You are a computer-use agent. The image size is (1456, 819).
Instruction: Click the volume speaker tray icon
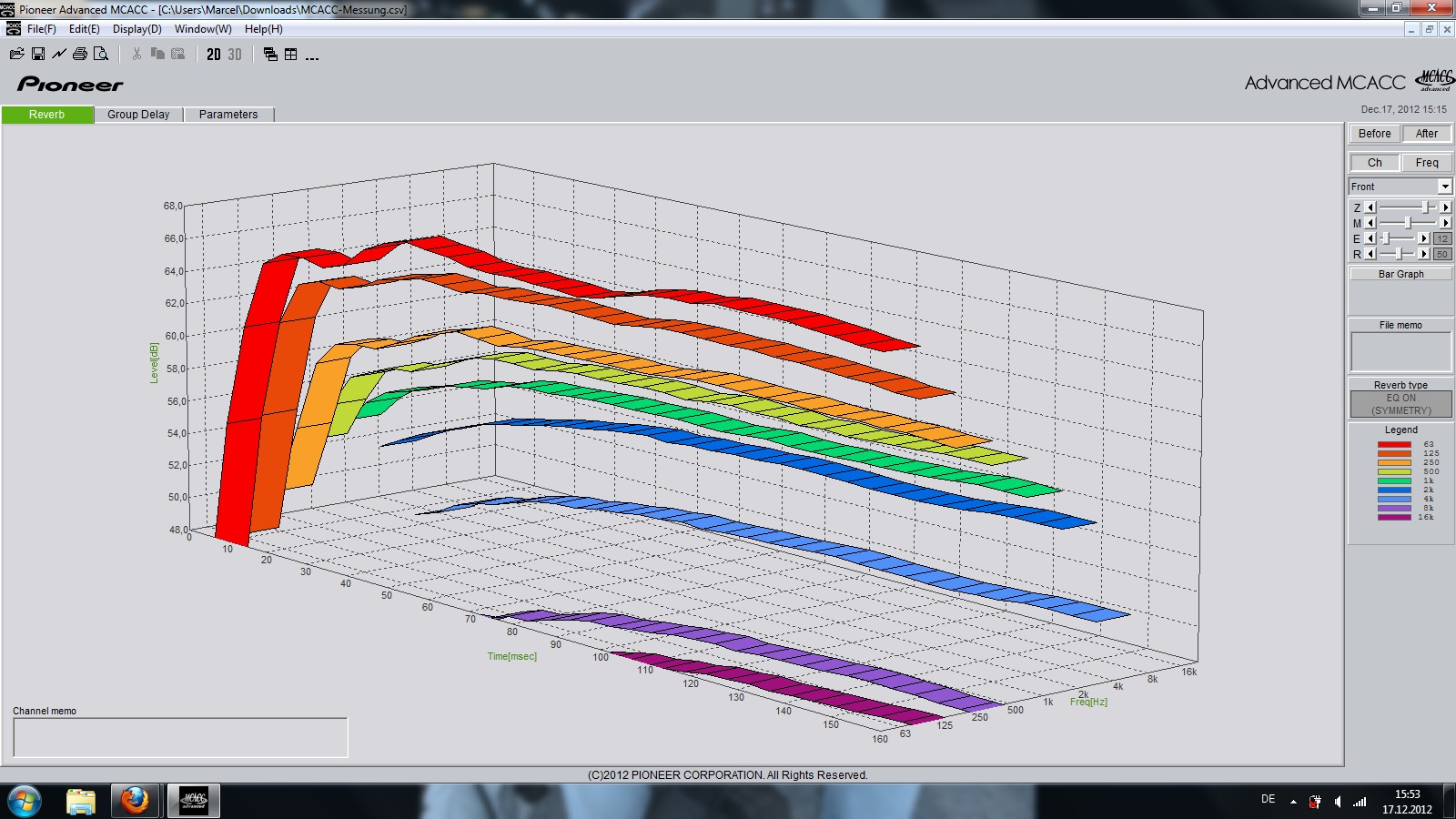[x=1337, y=802]
